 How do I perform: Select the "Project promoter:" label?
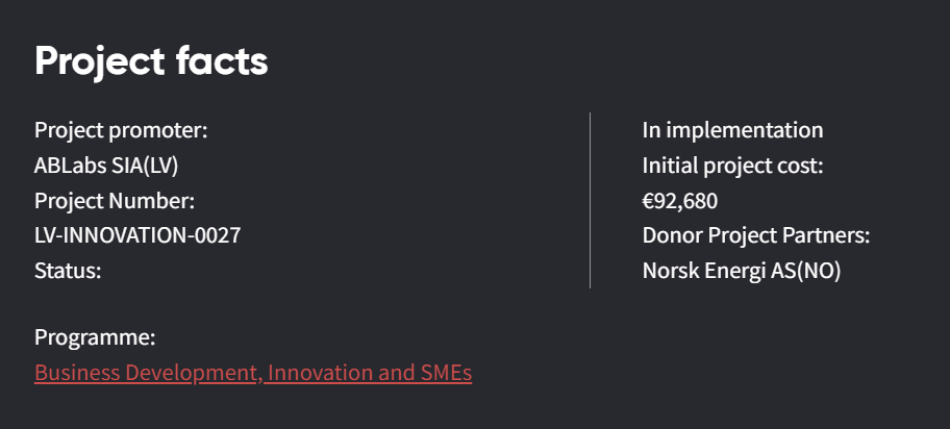click(x=121, y=130)
